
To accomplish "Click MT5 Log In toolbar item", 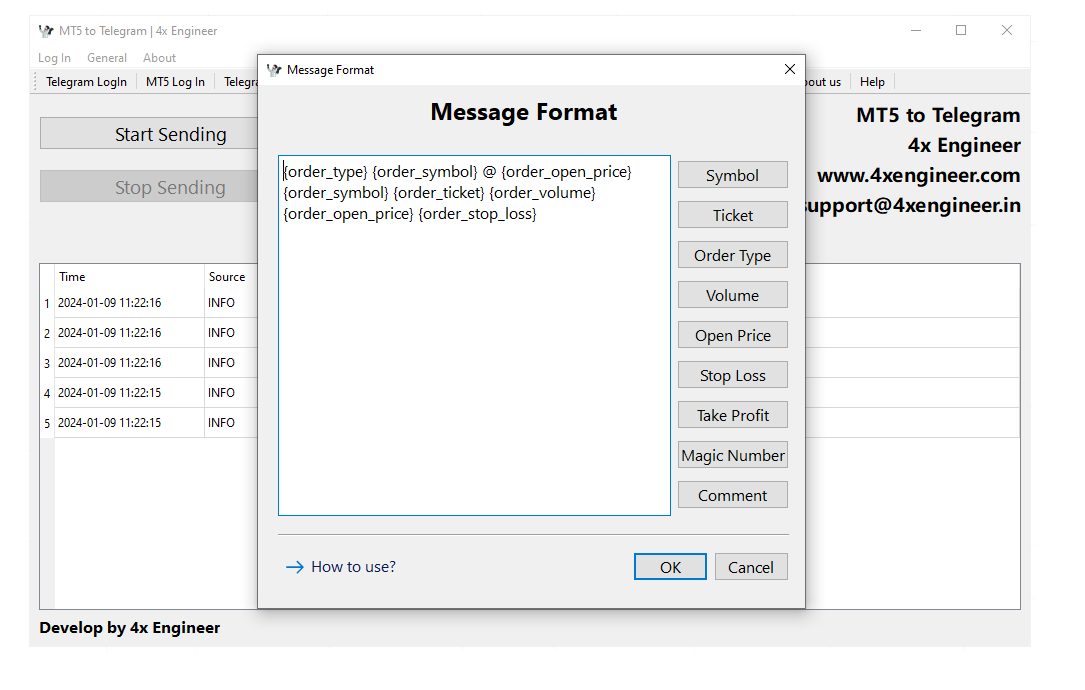I will point(175,82).
